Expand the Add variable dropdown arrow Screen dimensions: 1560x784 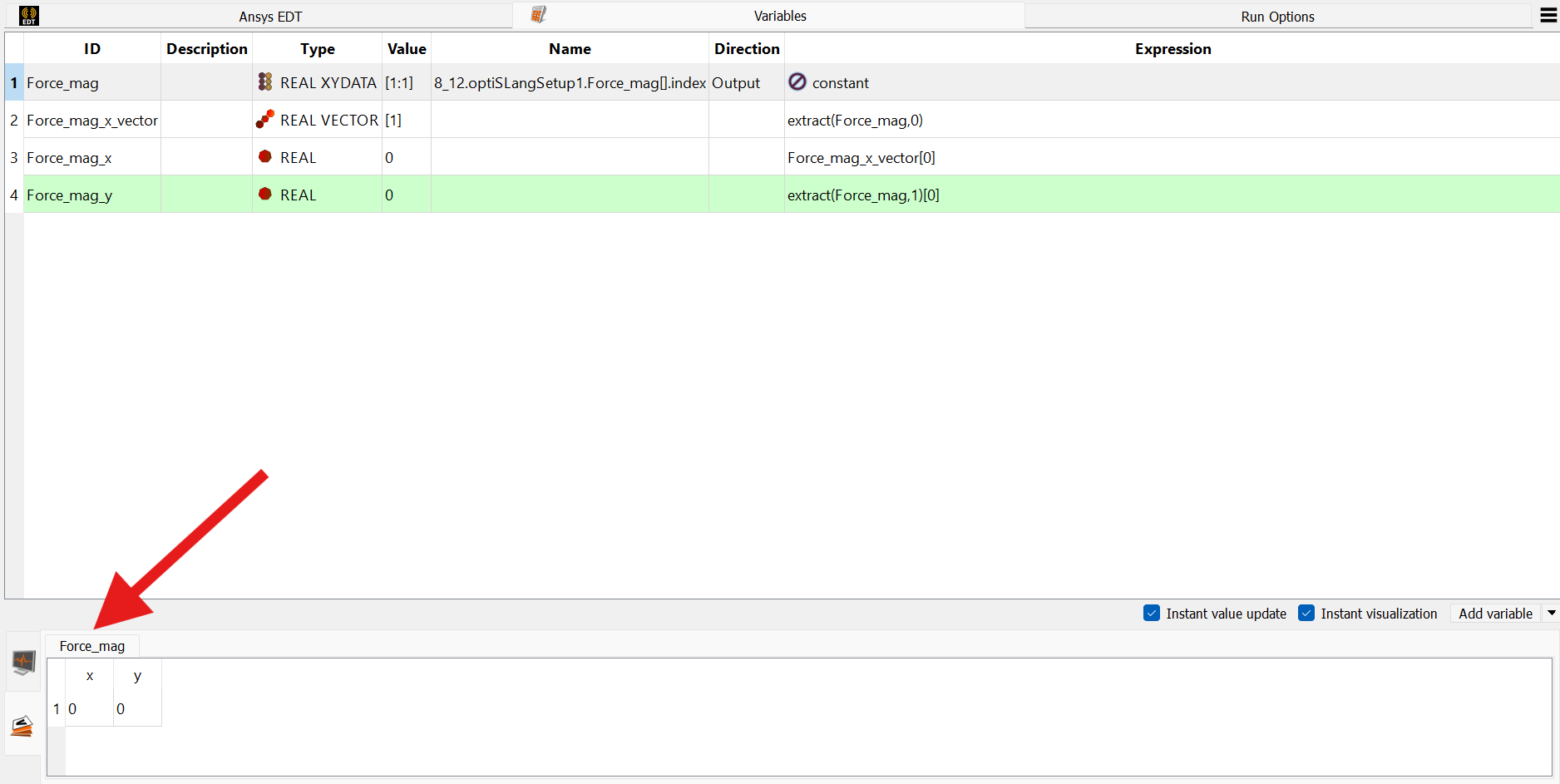pyautogui.click(x=1551, y=614)
